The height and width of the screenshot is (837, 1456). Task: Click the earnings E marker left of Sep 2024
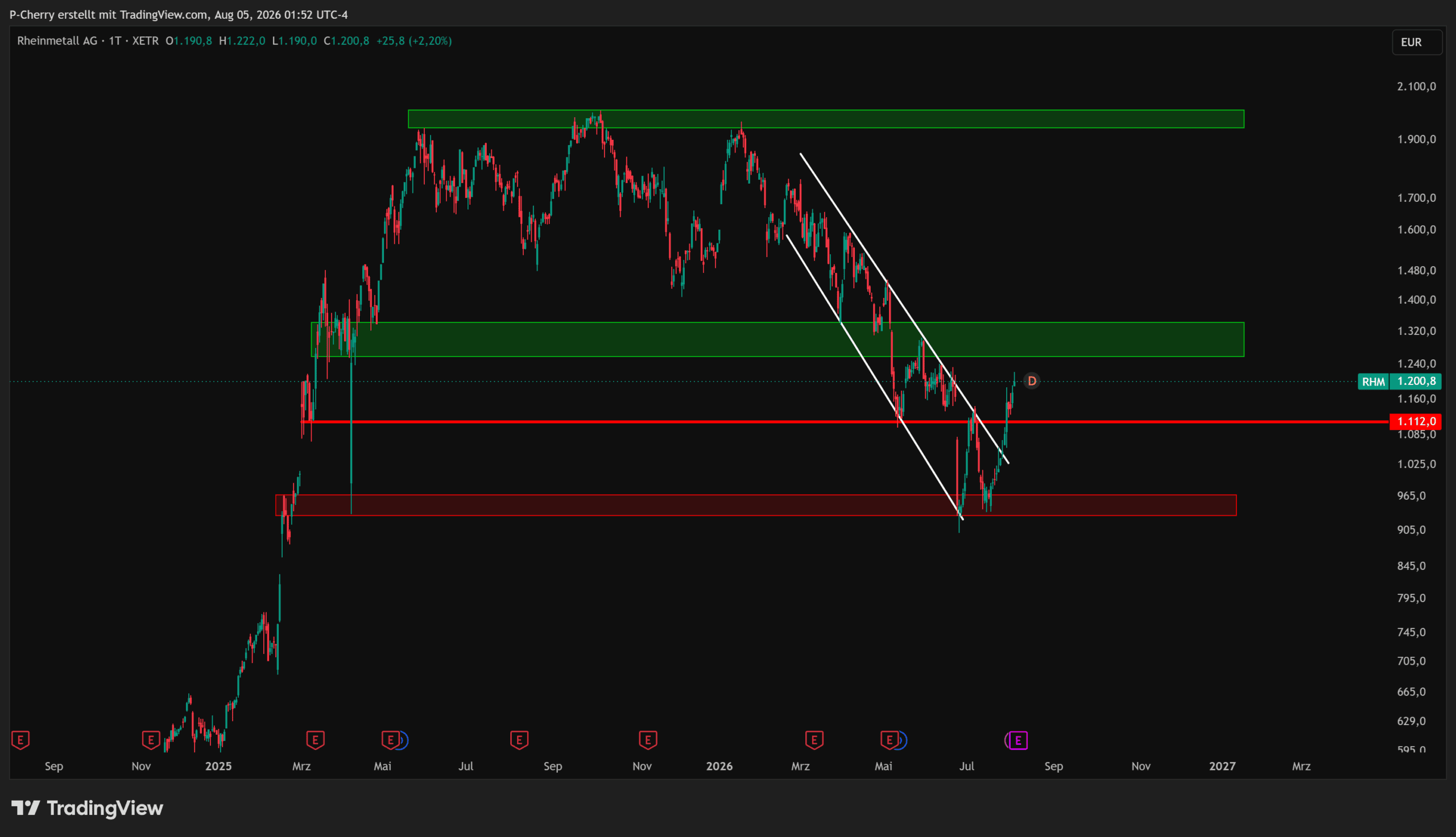20,740
